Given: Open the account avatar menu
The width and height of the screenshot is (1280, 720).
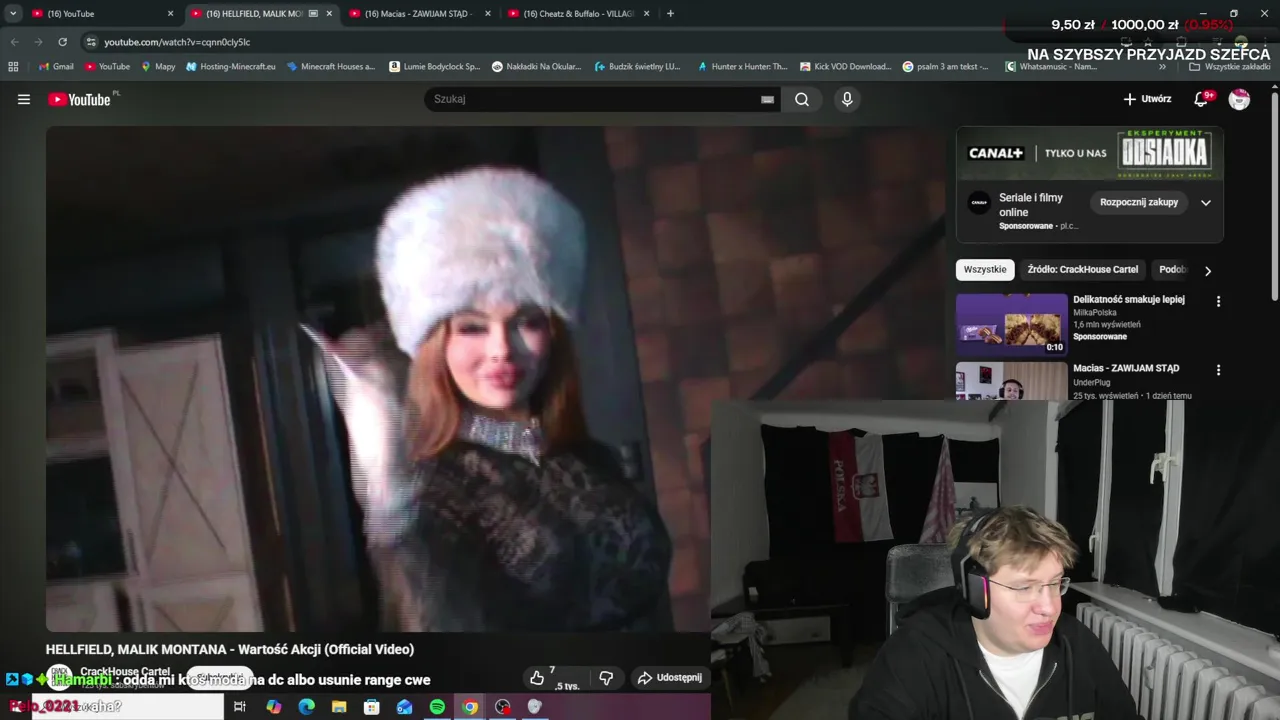Looking at the screenshot, I should coord(1239,99).
